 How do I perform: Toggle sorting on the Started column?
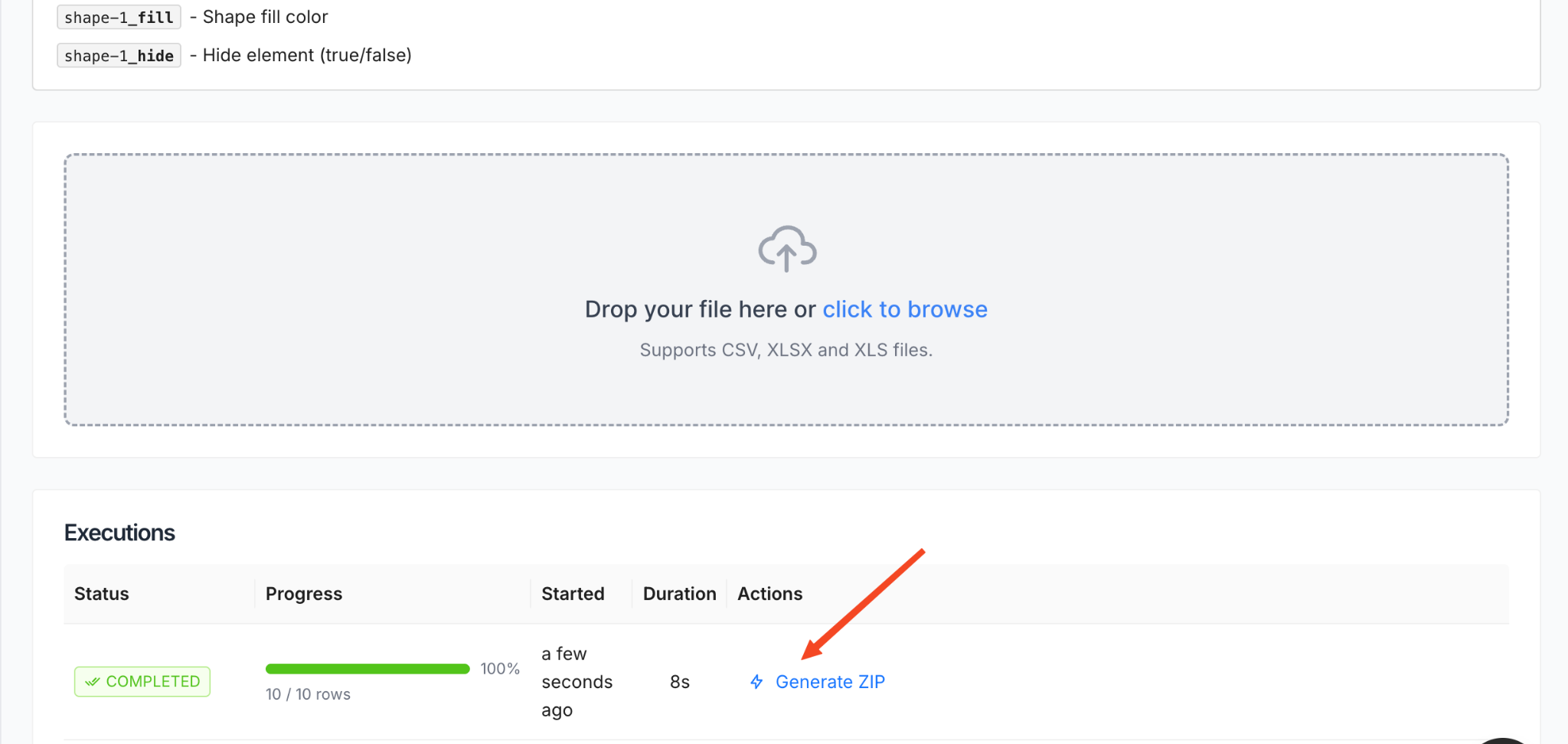coord(573,593)
